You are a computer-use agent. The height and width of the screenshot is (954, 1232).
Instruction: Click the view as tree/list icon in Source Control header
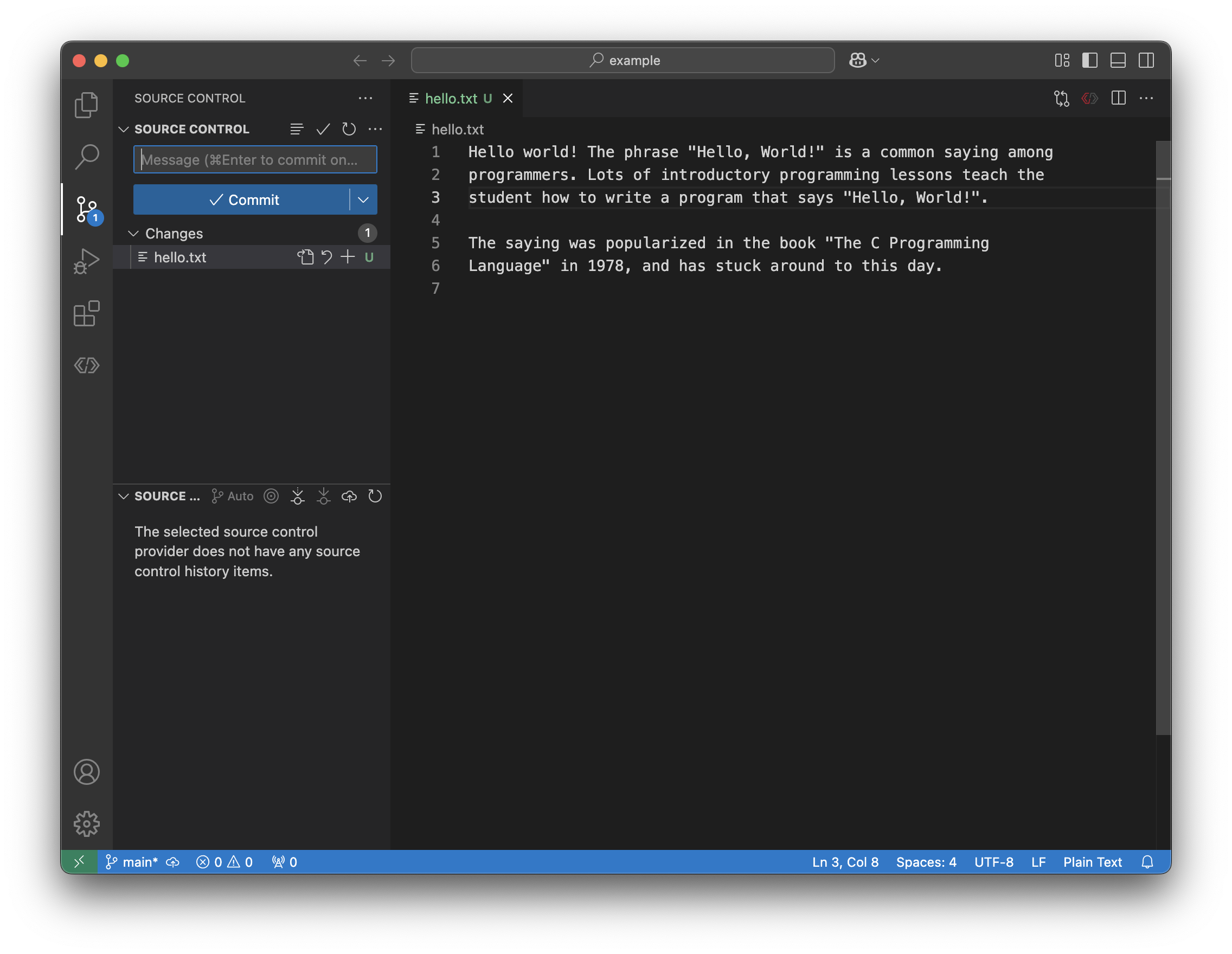point(297,129)
